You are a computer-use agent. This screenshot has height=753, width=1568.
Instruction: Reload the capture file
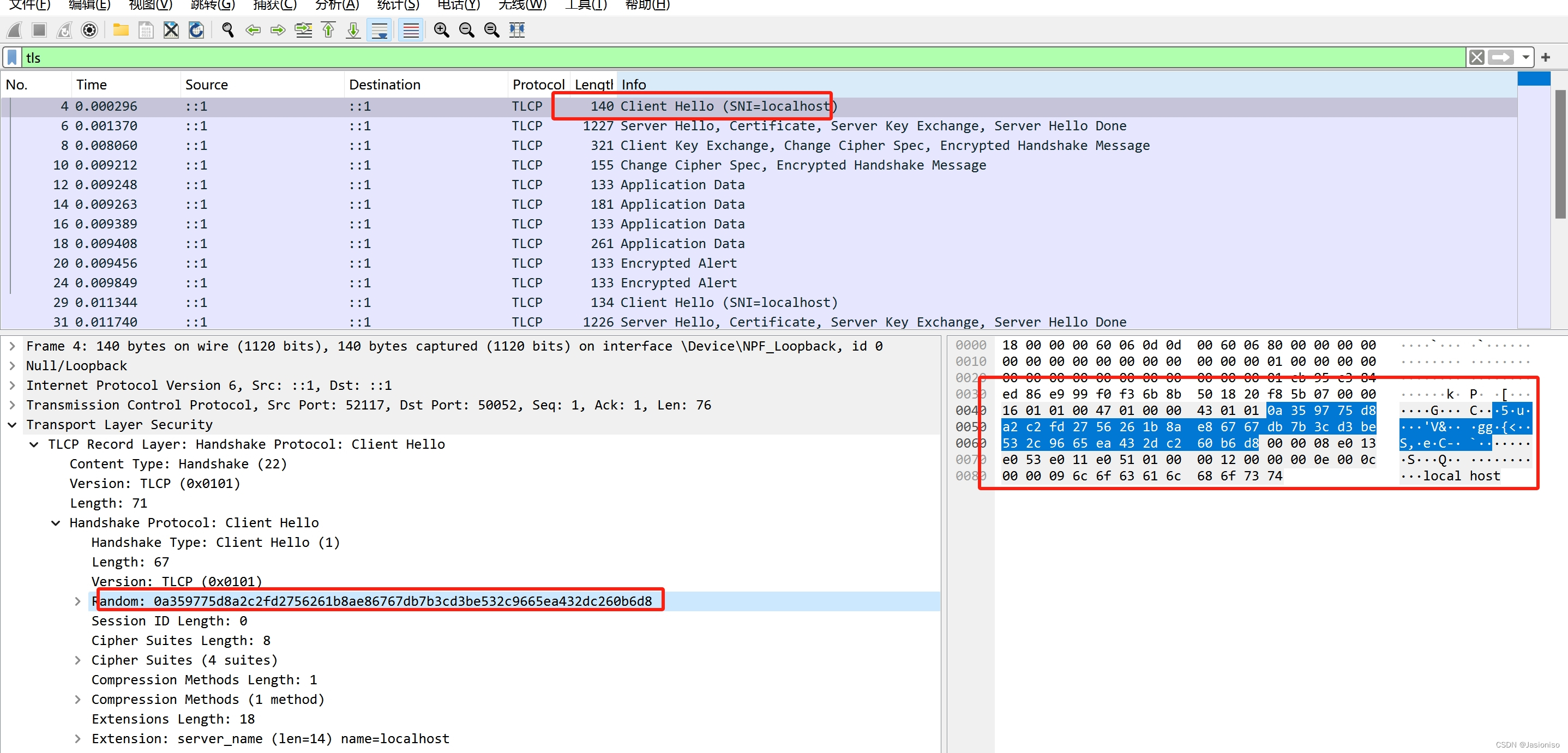pyautogui.click(x=196, y=30)
